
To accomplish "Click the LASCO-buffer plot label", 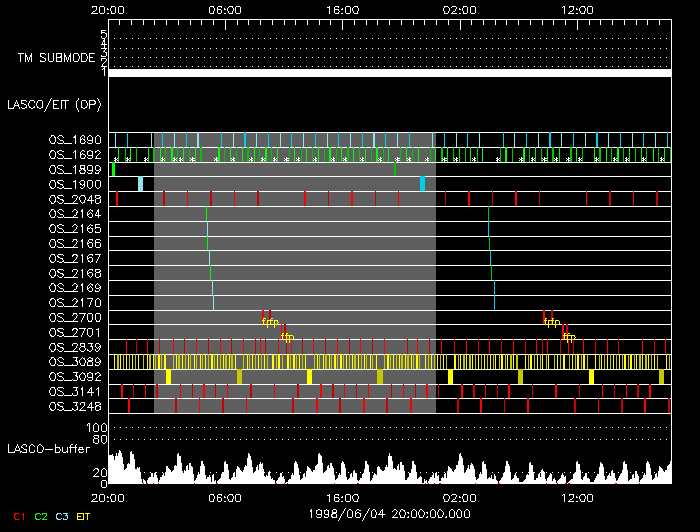I will [x=48, y=449].
